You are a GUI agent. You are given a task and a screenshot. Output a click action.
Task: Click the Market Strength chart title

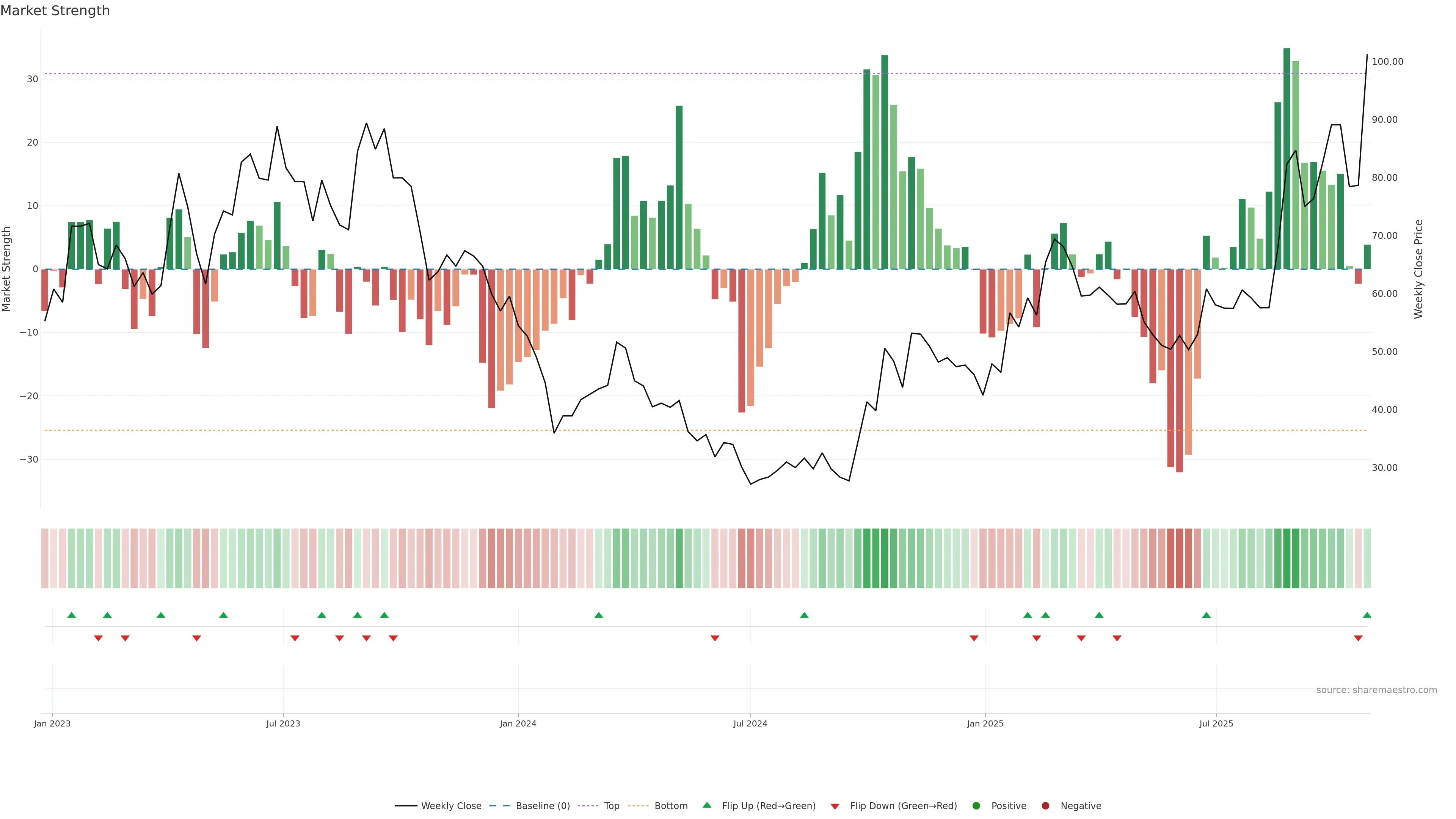[x=55, y=11]
